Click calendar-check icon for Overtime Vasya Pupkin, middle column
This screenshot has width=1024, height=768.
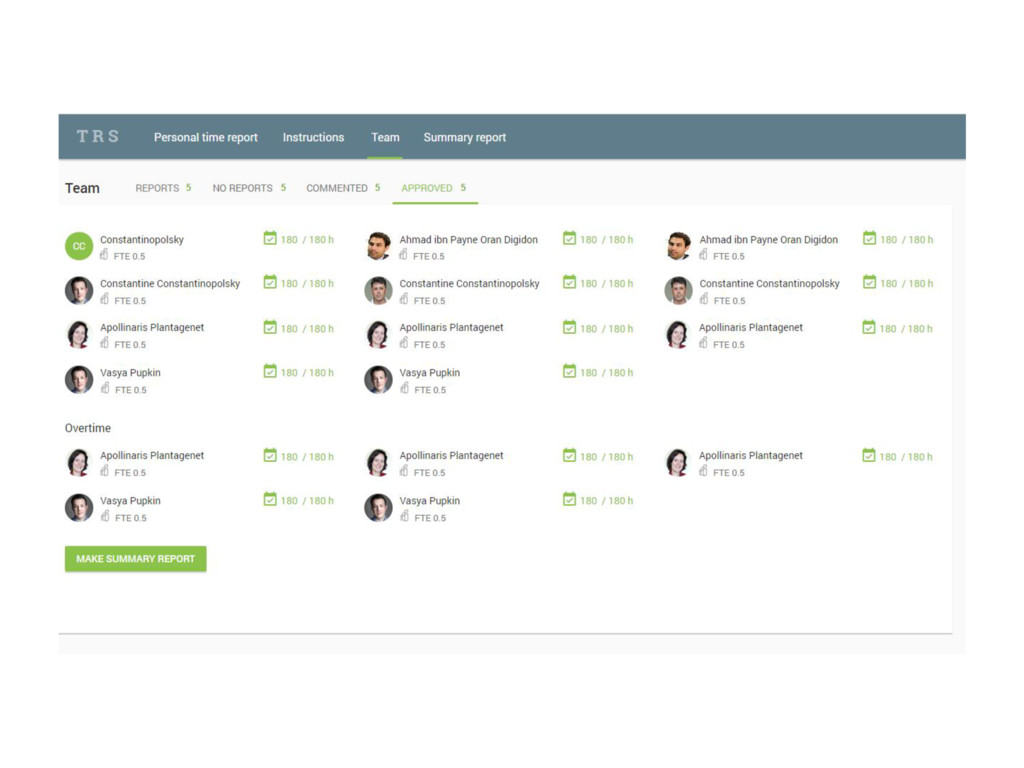pyautogui.click(x=569, y=499)
